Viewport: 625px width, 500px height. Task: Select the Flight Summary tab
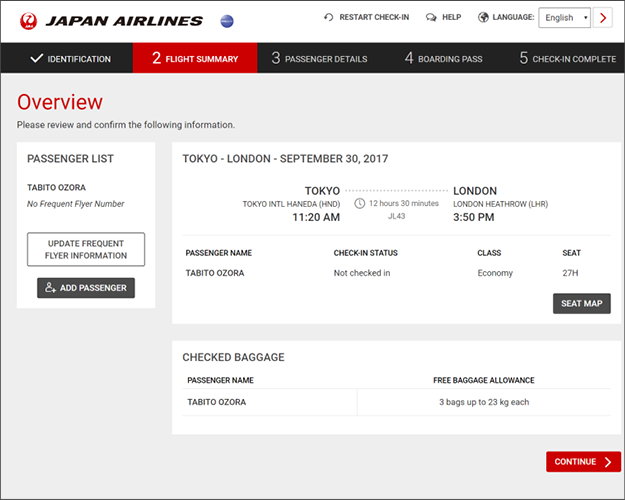(x=195, y=58)
